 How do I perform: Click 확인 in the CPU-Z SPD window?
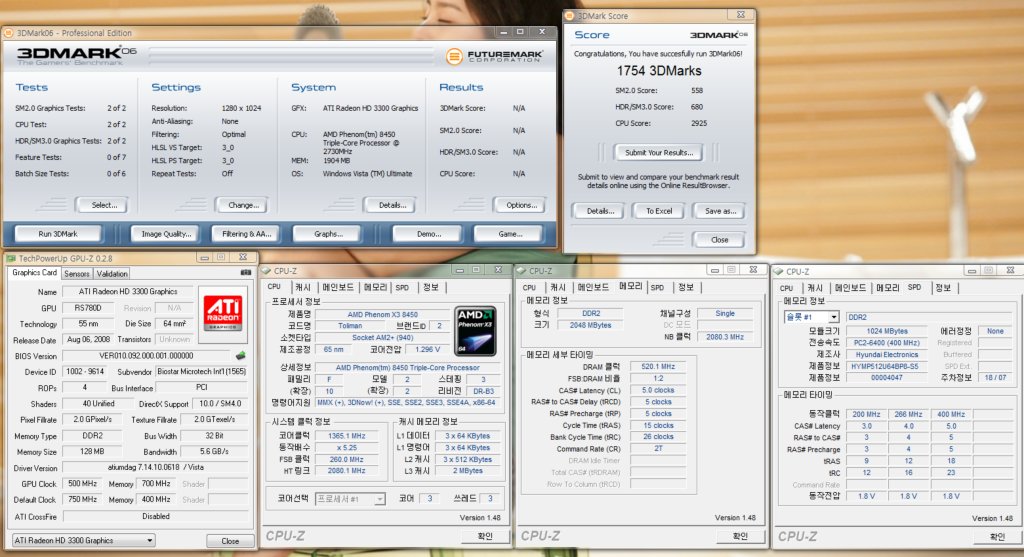pos(997,537)
